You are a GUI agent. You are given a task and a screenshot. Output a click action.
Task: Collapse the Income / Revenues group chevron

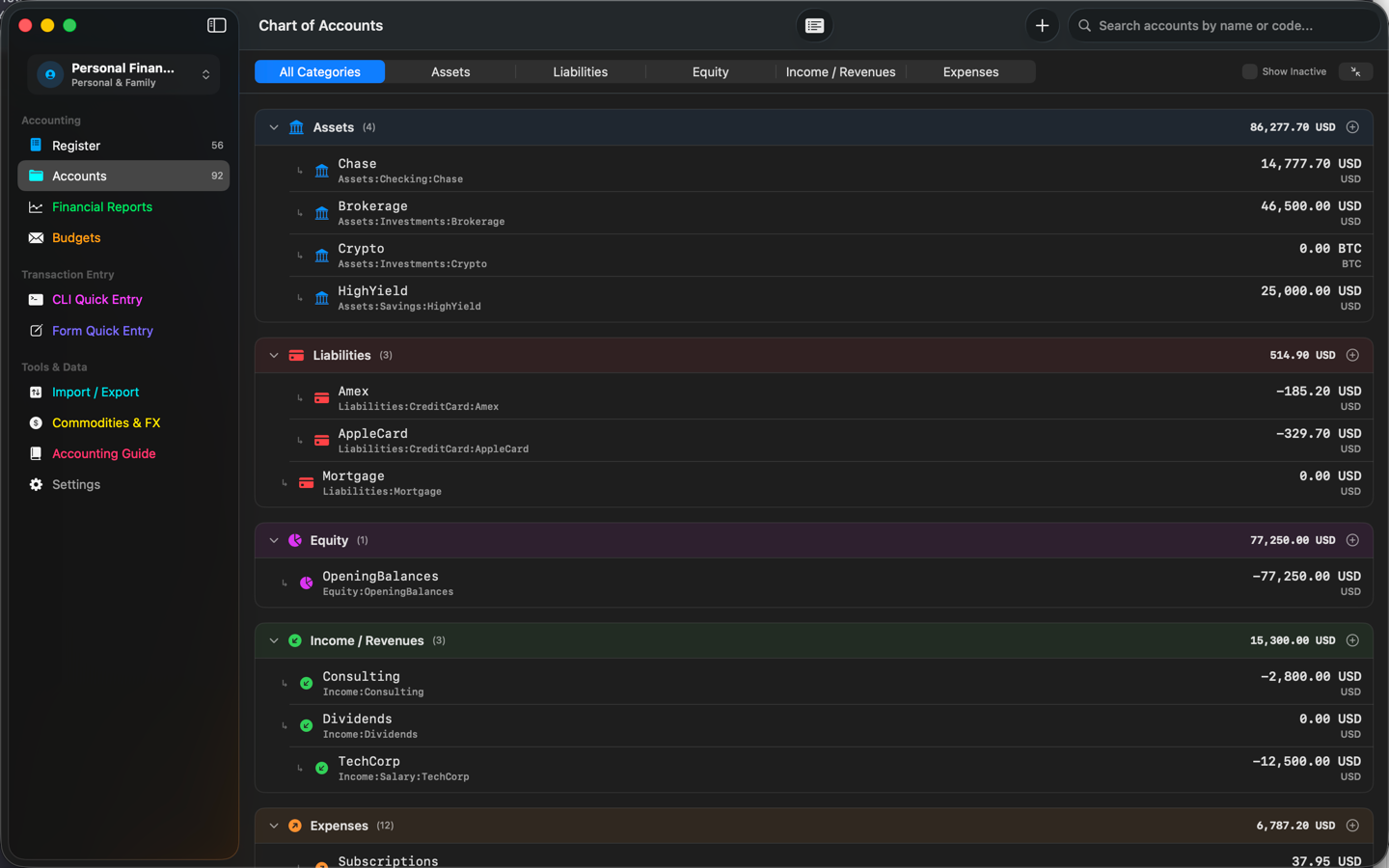[x=274, y=640]
